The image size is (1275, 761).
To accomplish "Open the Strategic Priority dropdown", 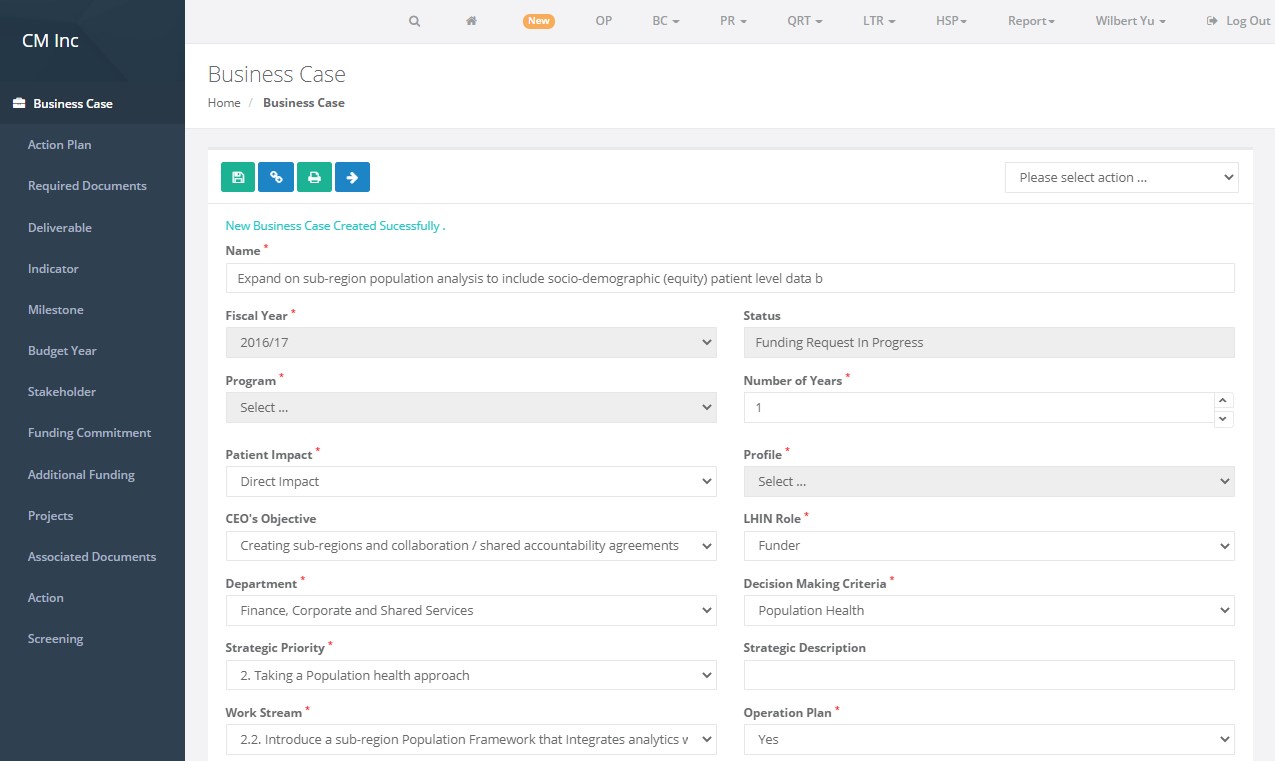I will coord(471,675).
